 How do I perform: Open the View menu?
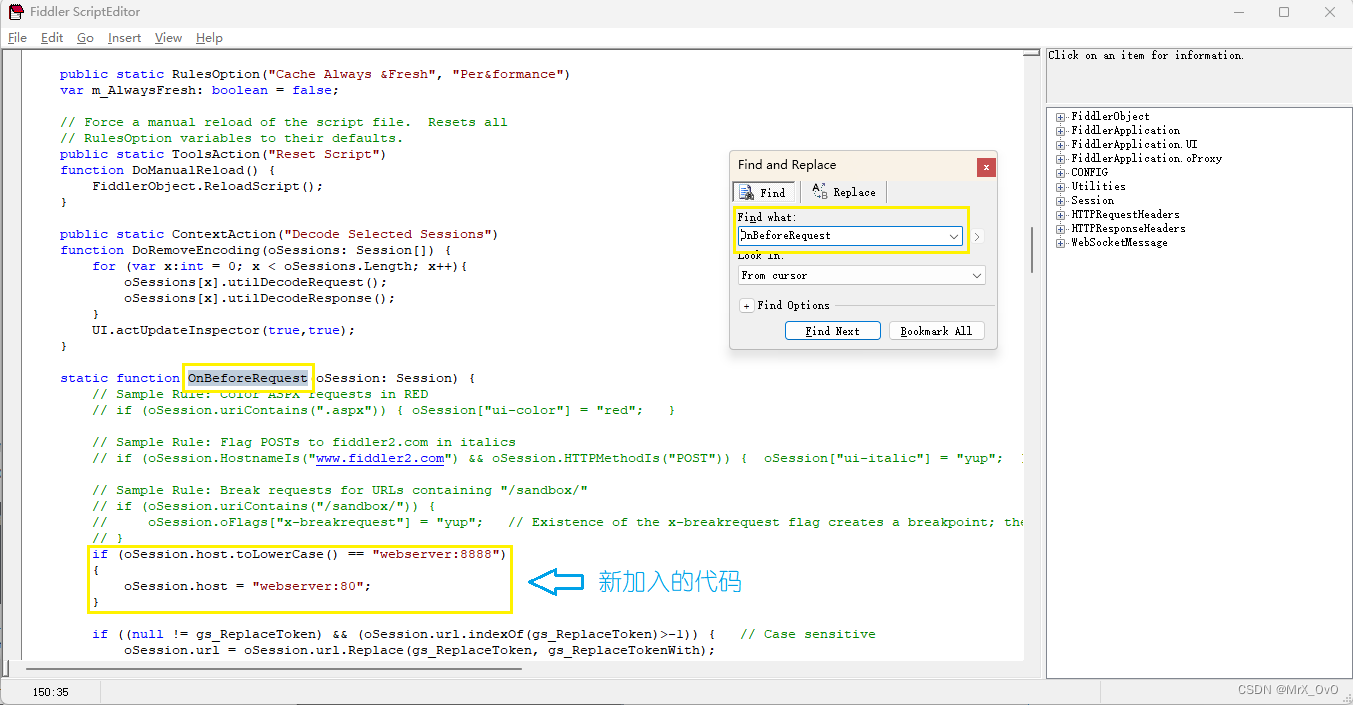(x=168, y=37)
